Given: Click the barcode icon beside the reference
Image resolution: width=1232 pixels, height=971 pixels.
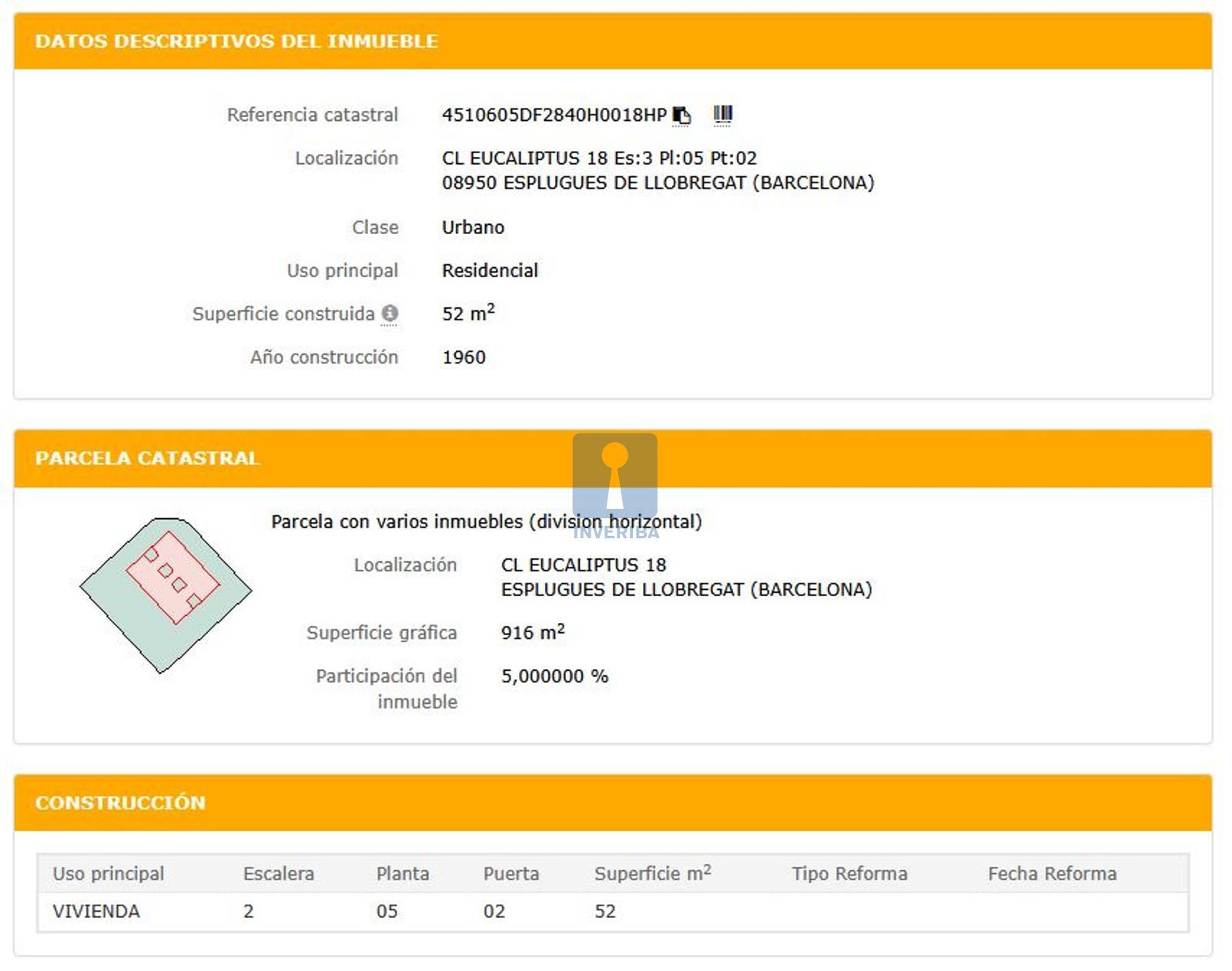Looking at the screenshot, I should 722,116.
